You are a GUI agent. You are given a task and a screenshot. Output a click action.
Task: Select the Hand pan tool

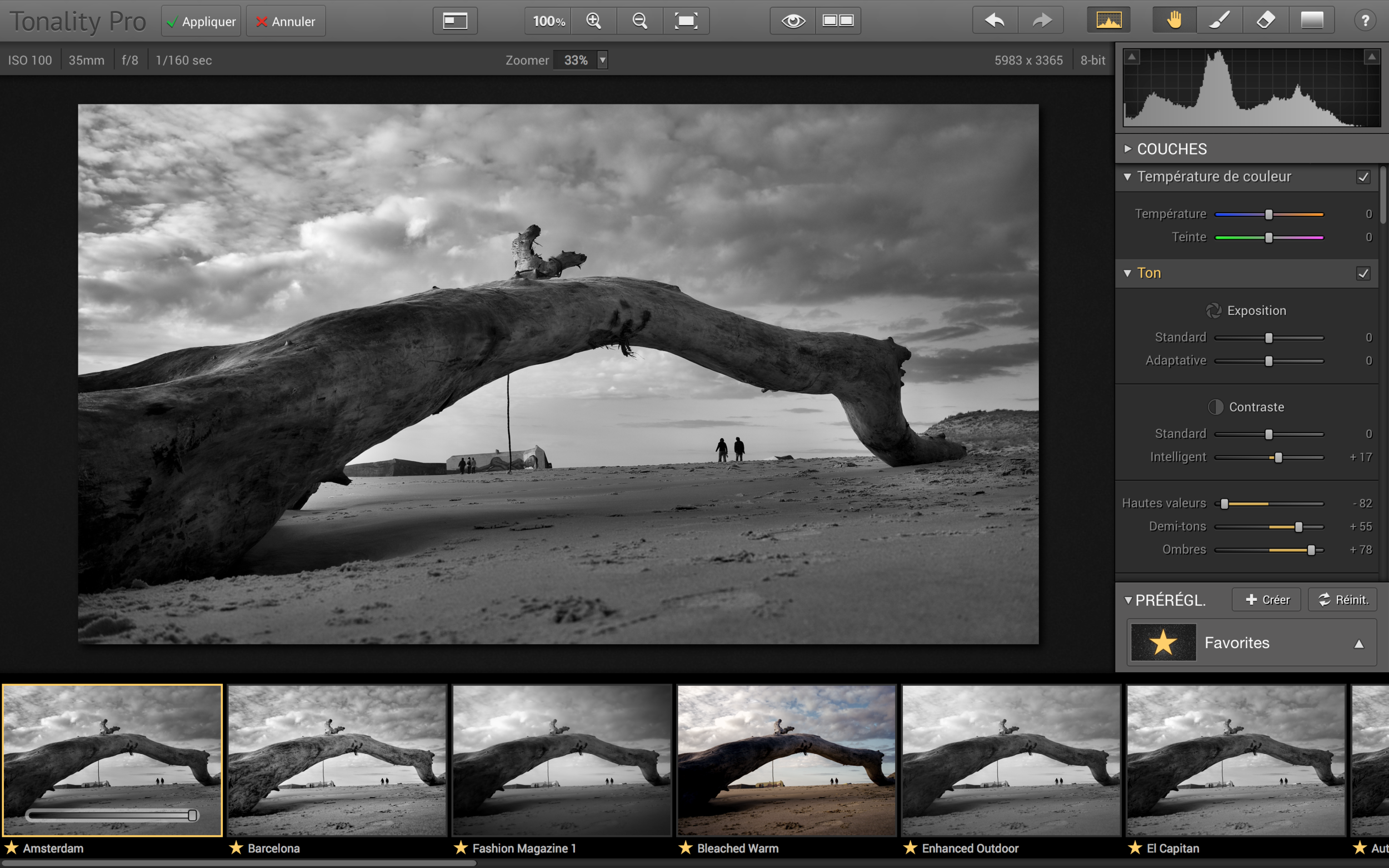coord(1174,21)
